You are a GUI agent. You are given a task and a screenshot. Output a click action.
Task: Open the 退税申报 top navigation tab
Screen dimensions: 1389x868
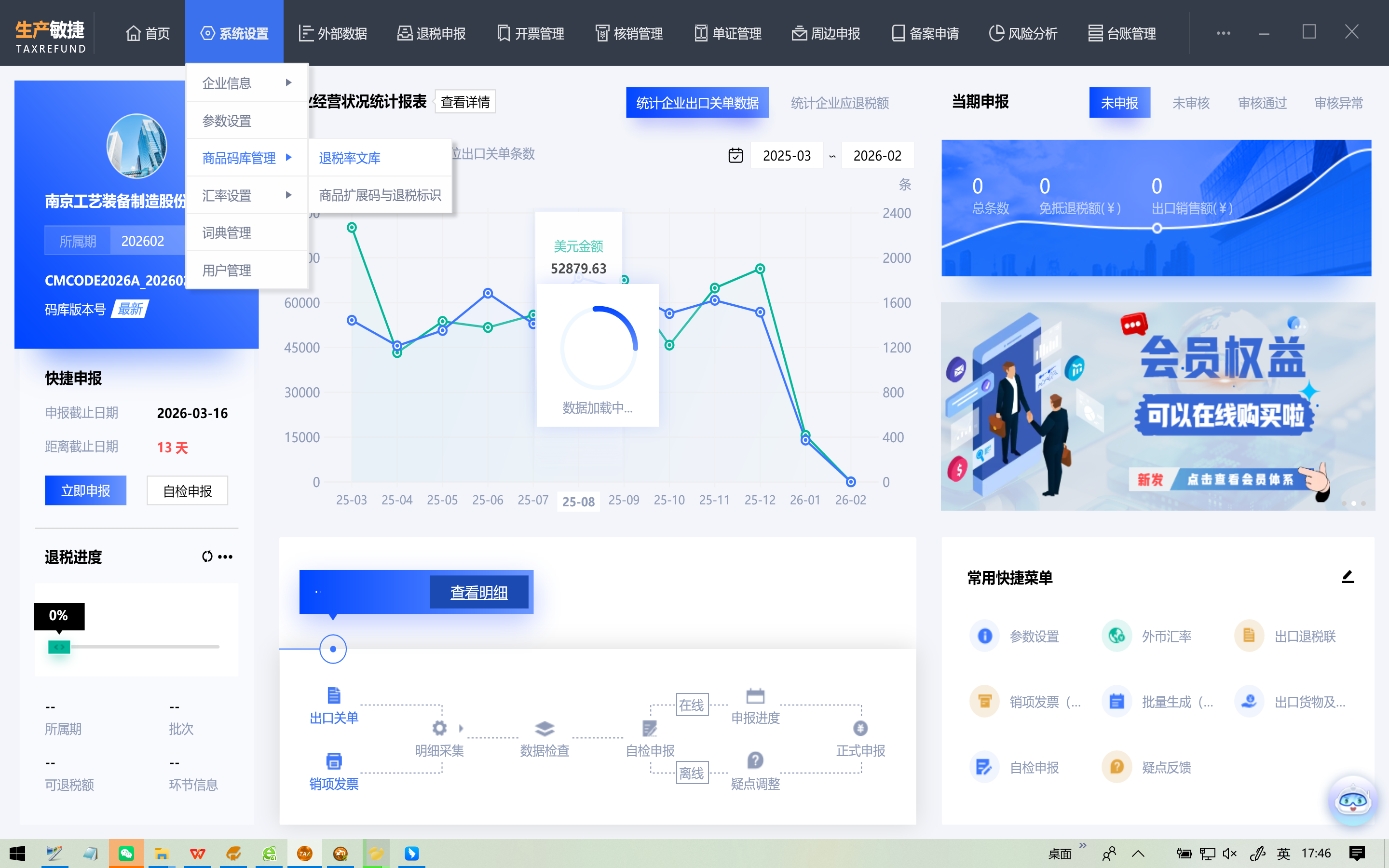432,33
